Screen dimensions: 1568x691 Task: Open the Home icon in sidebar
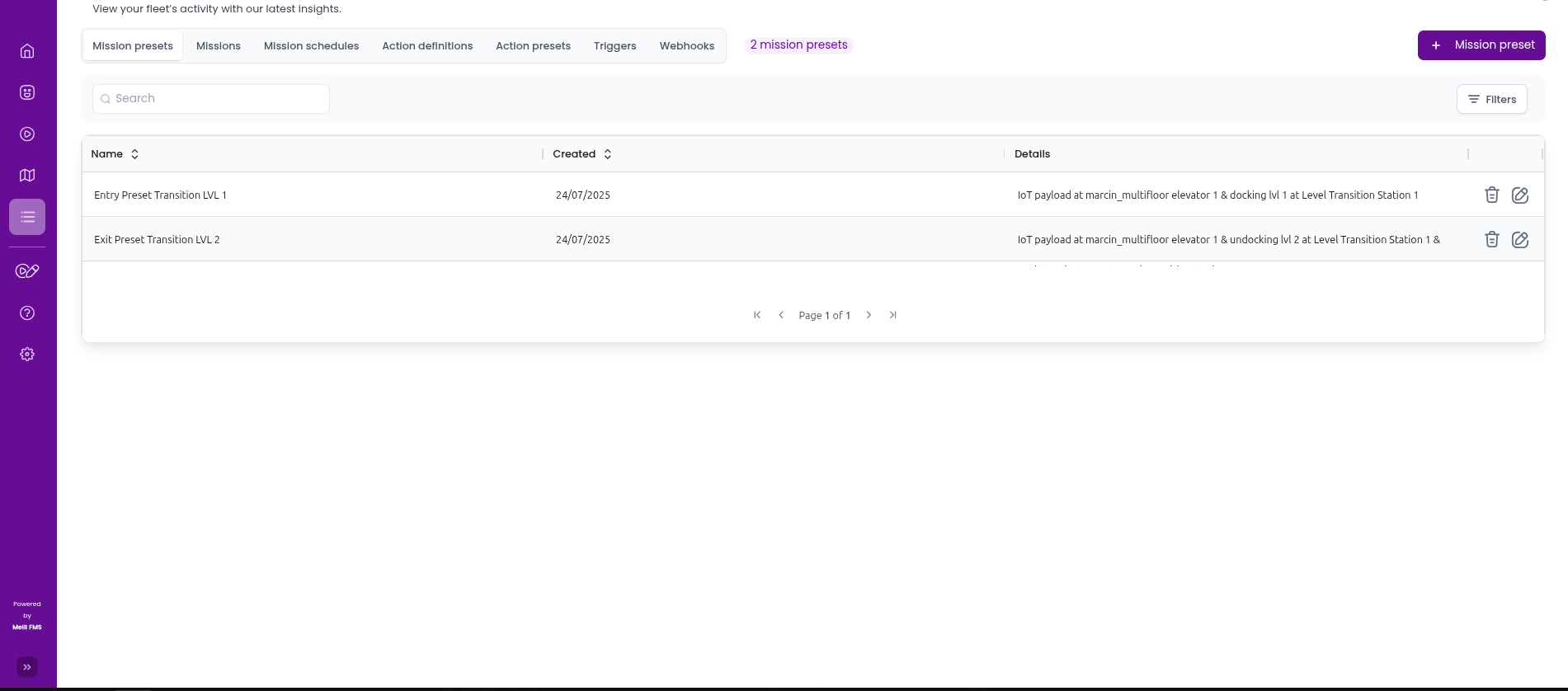coord(27,51)
